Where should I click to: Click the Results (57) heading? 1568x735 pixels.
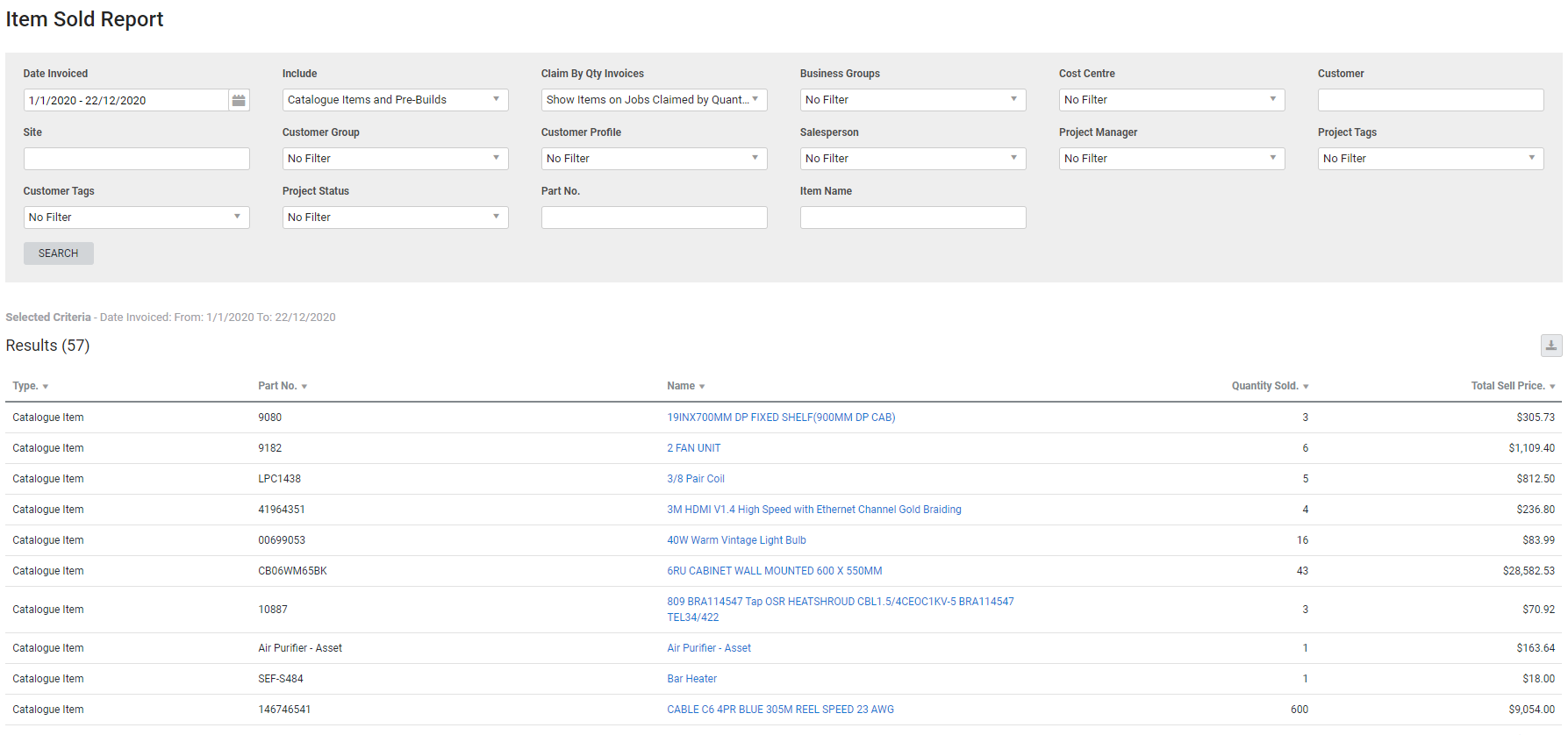[x=47, y=346]
